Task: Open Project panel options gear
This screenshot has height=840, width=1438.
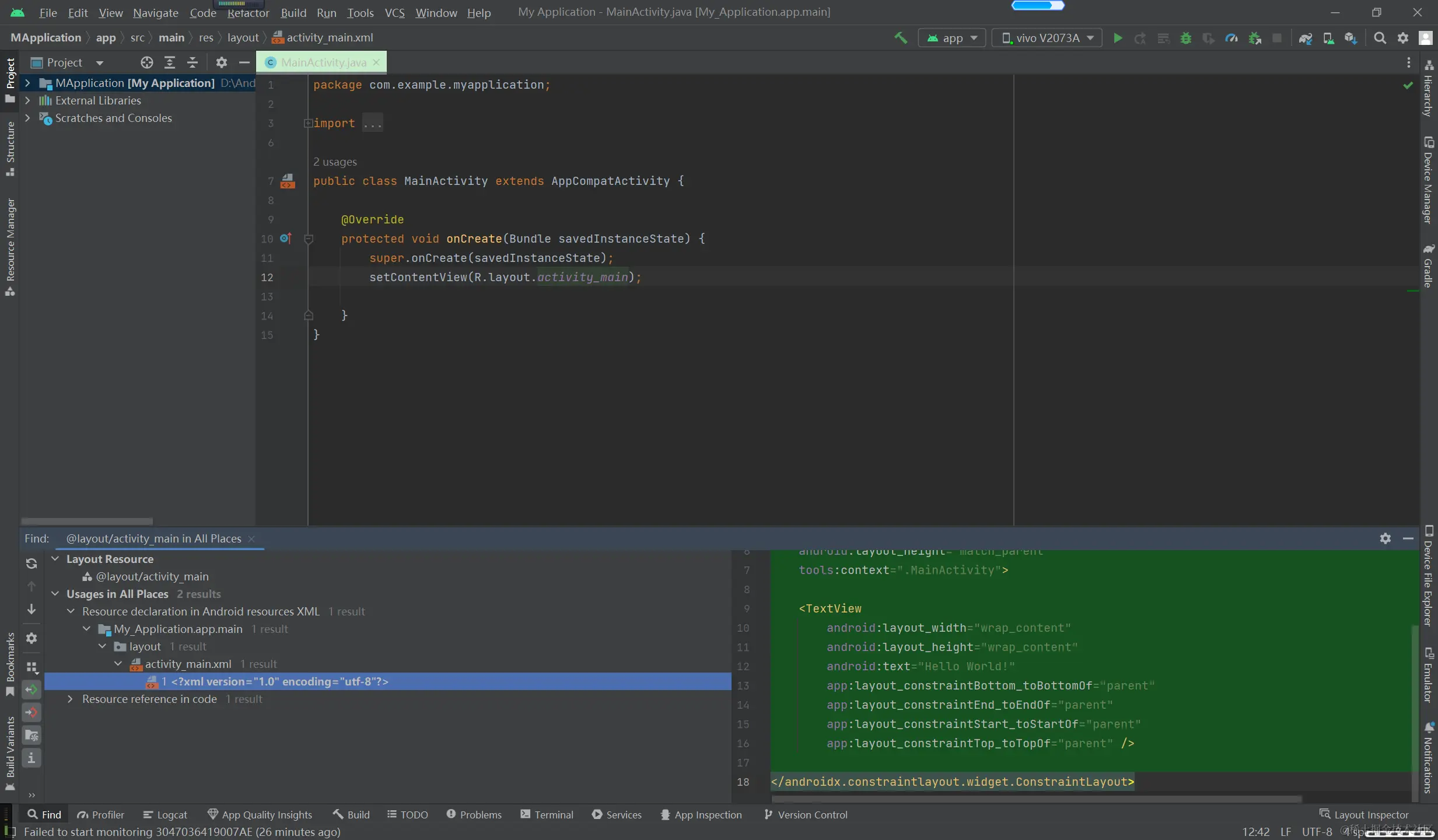Action: point(222,62)
